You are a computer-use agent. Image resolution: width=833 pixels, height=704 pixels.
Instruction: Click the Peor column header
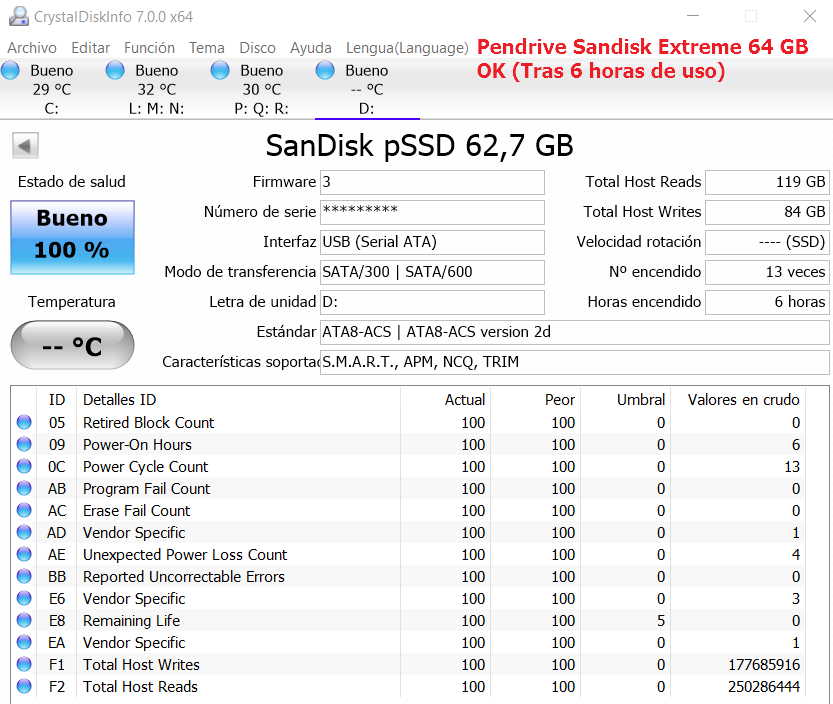point(535,400)
